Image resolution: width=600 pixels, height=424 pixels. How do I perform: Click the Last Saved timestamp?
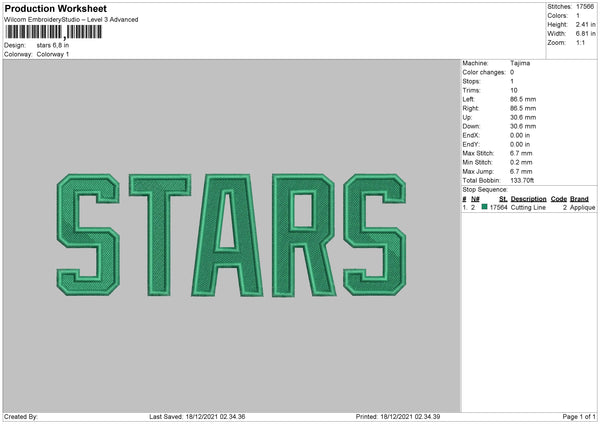click(x=197, y=417)
